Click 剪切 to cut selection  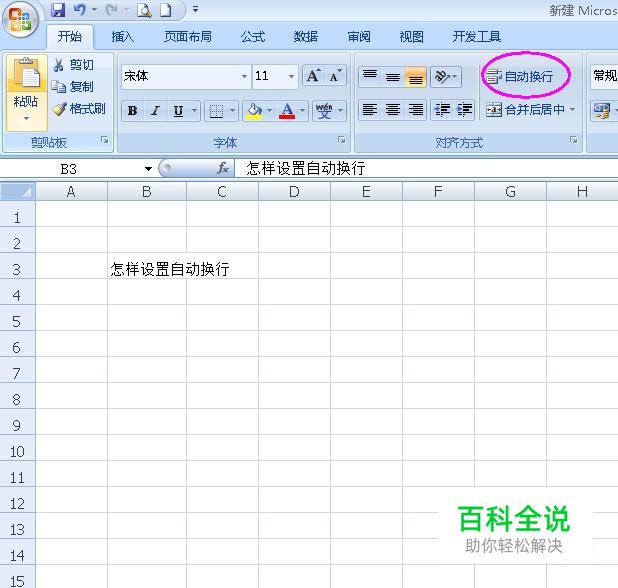74,65
